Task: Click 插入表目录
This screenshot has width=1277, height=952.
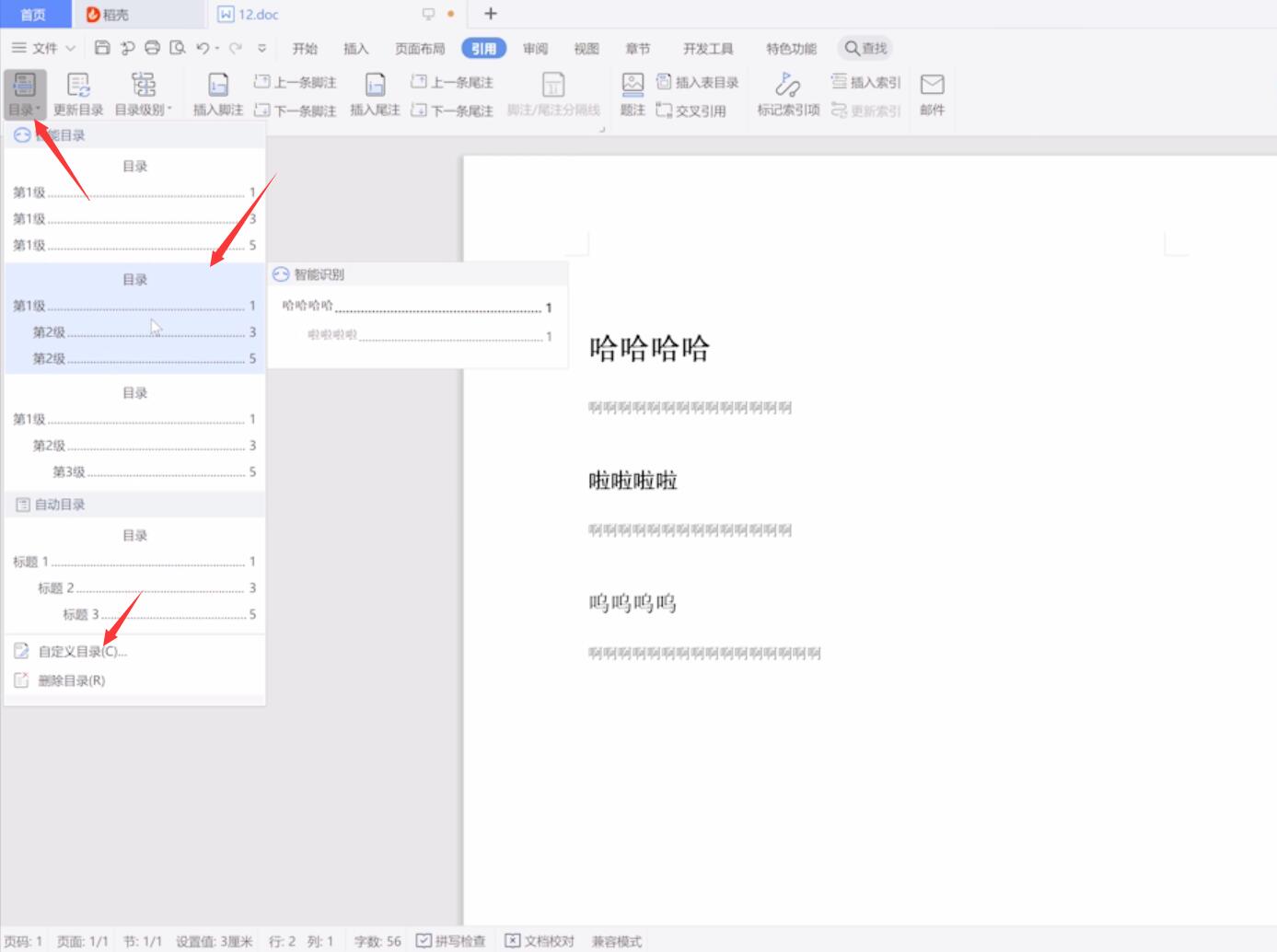Action: pos(698,82)
